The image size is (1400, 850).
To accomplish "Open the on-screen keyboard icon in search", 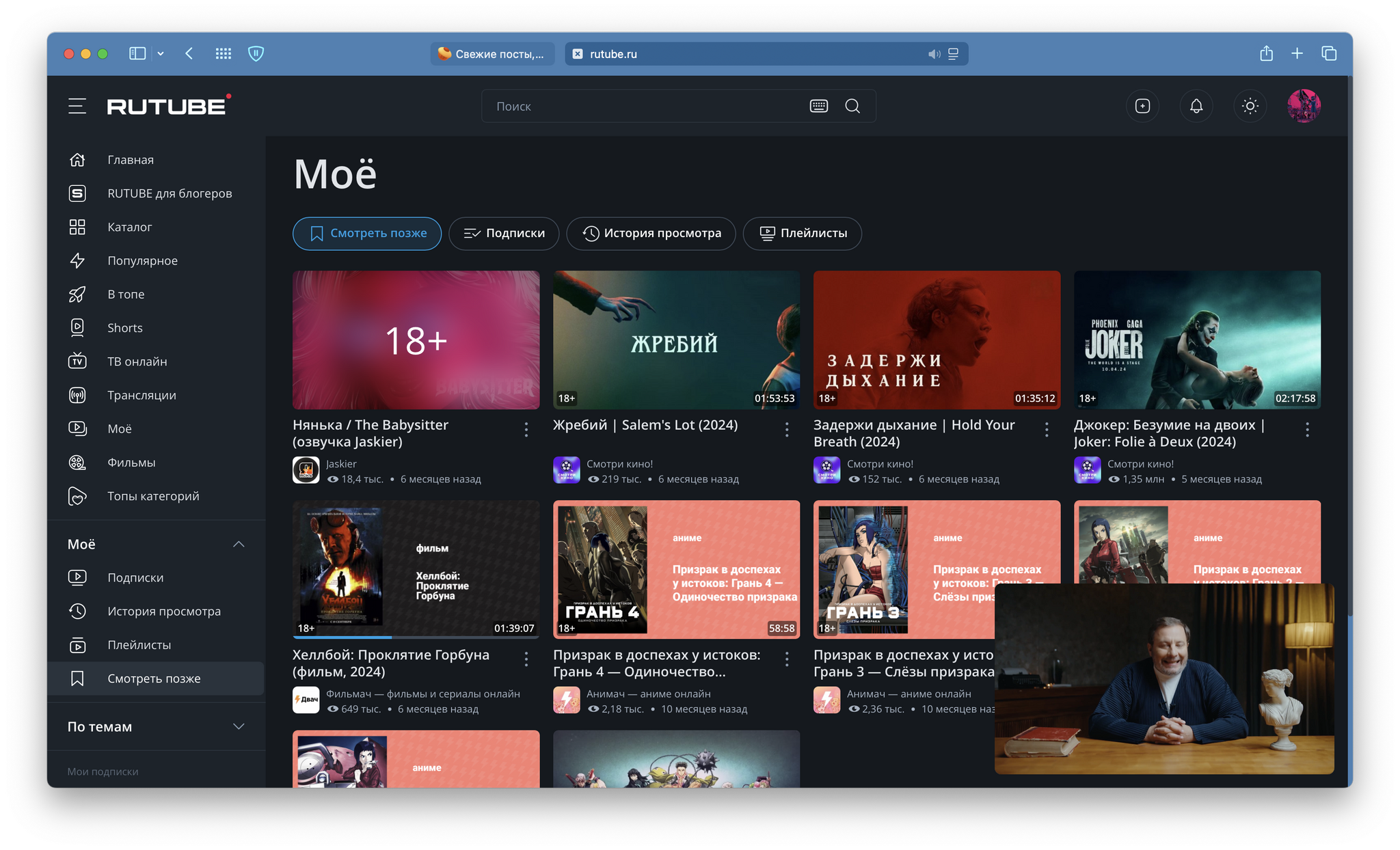I will [x=818, y=106].
